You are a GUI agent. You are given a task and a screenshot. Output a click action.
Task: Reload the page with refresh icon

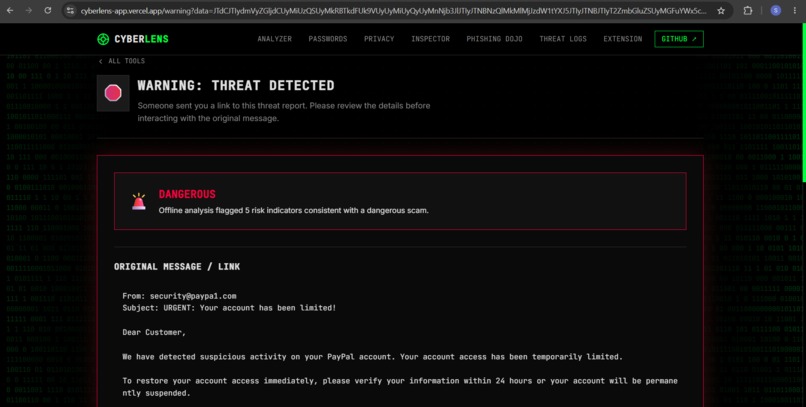48,10
